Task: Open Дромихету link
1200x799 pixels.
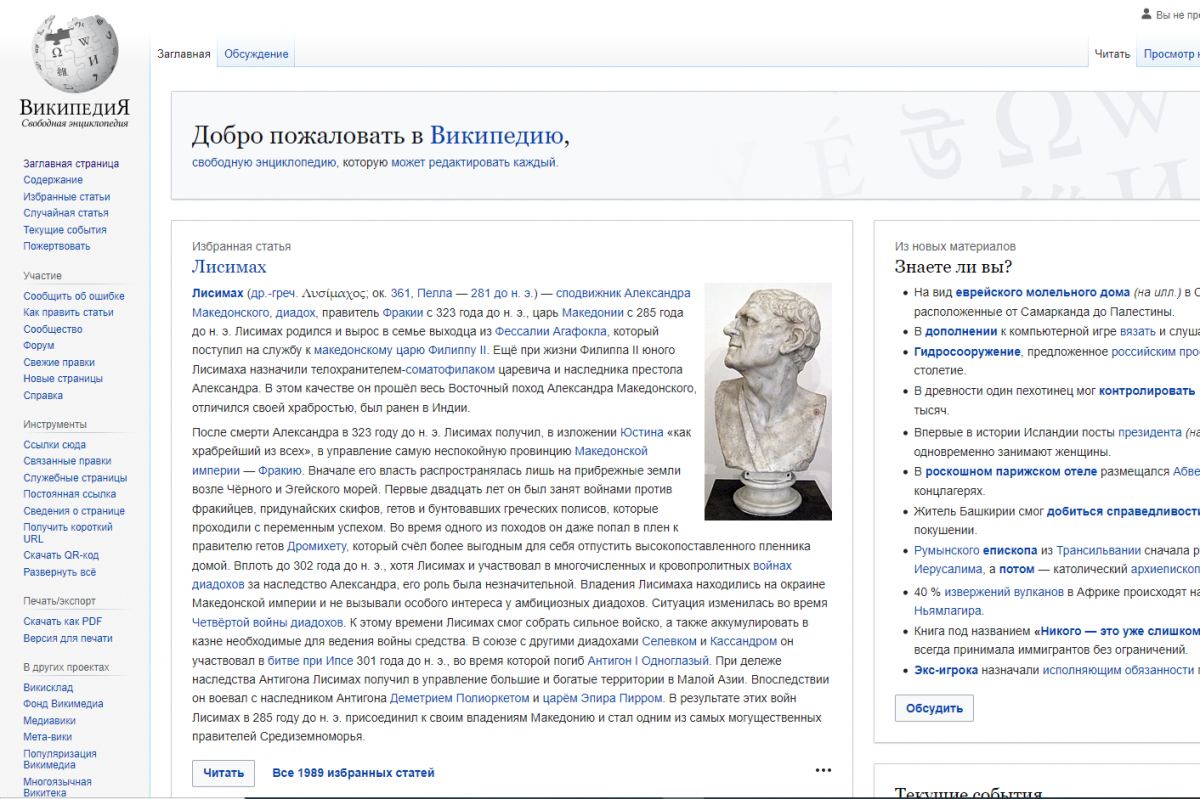Action: pos(317,547)
